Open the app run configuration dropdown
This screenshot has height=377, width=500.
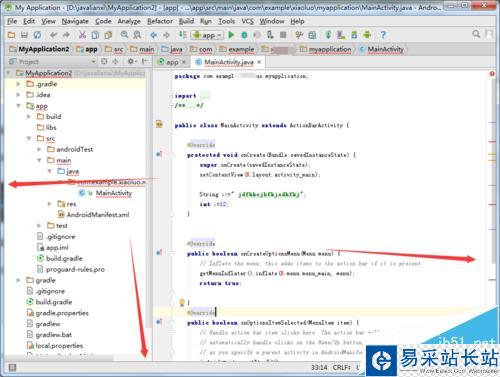pyautogui.click(x=207, y=35)
